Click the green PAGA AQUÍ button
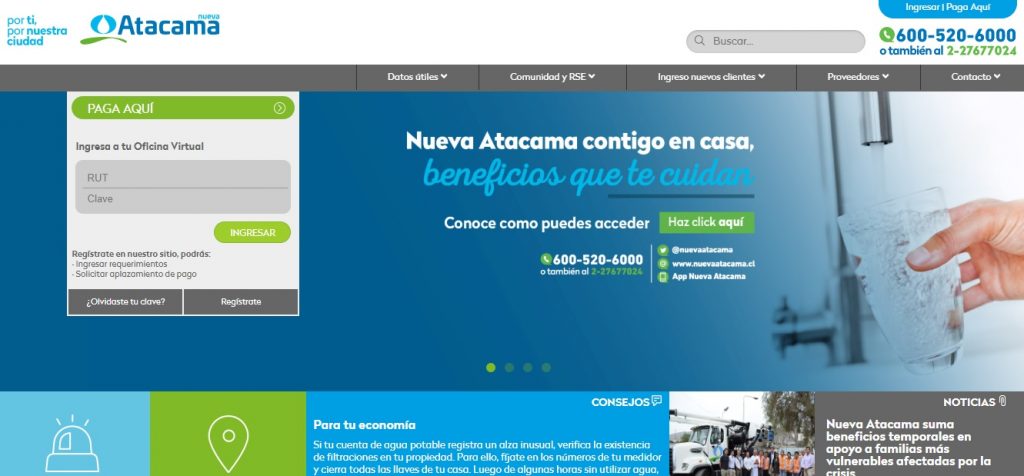 [183, 108]
